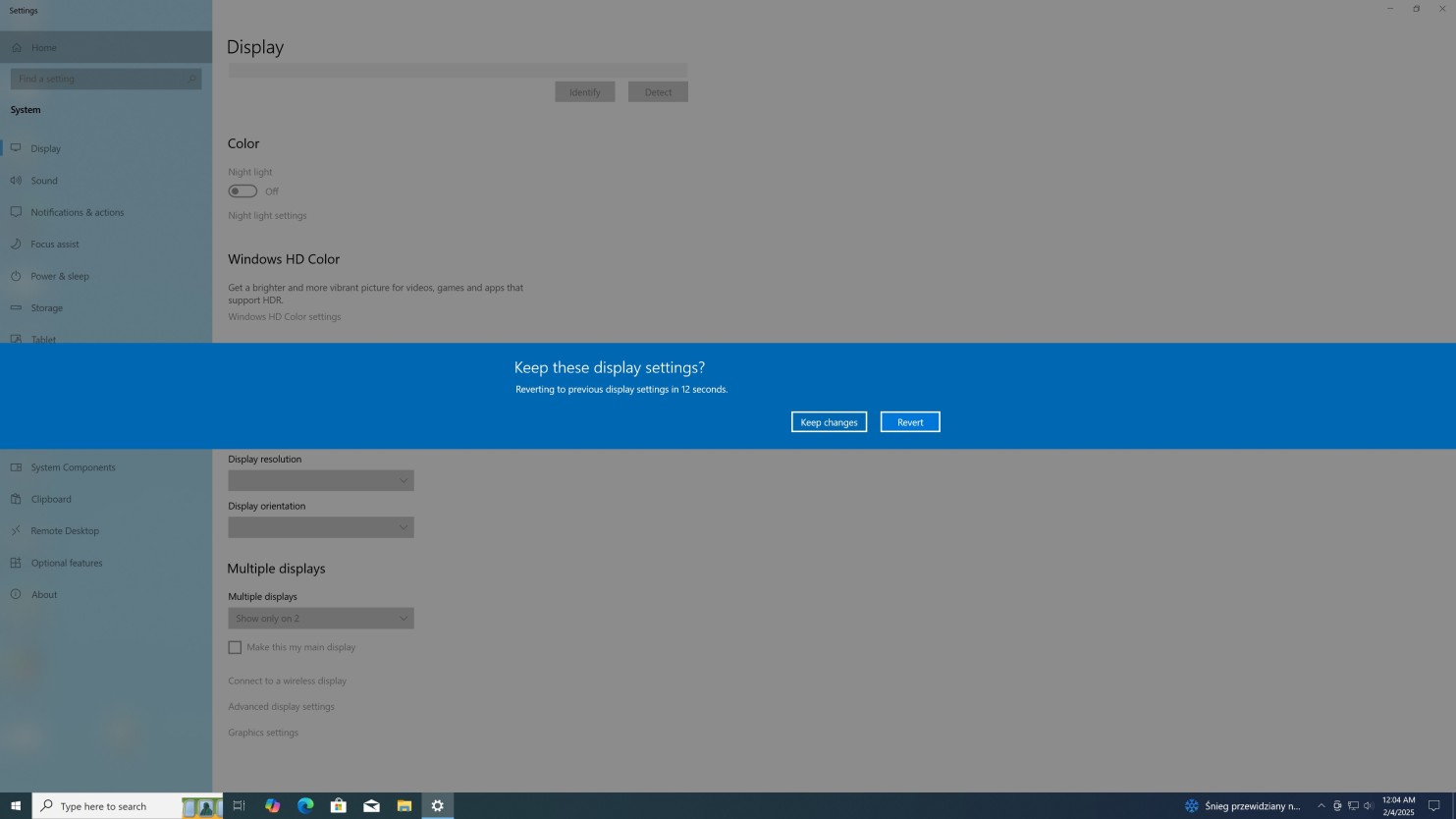This screenshot has height=819, width=1456.
Task: Open System Components page
Action: [106, 467]
